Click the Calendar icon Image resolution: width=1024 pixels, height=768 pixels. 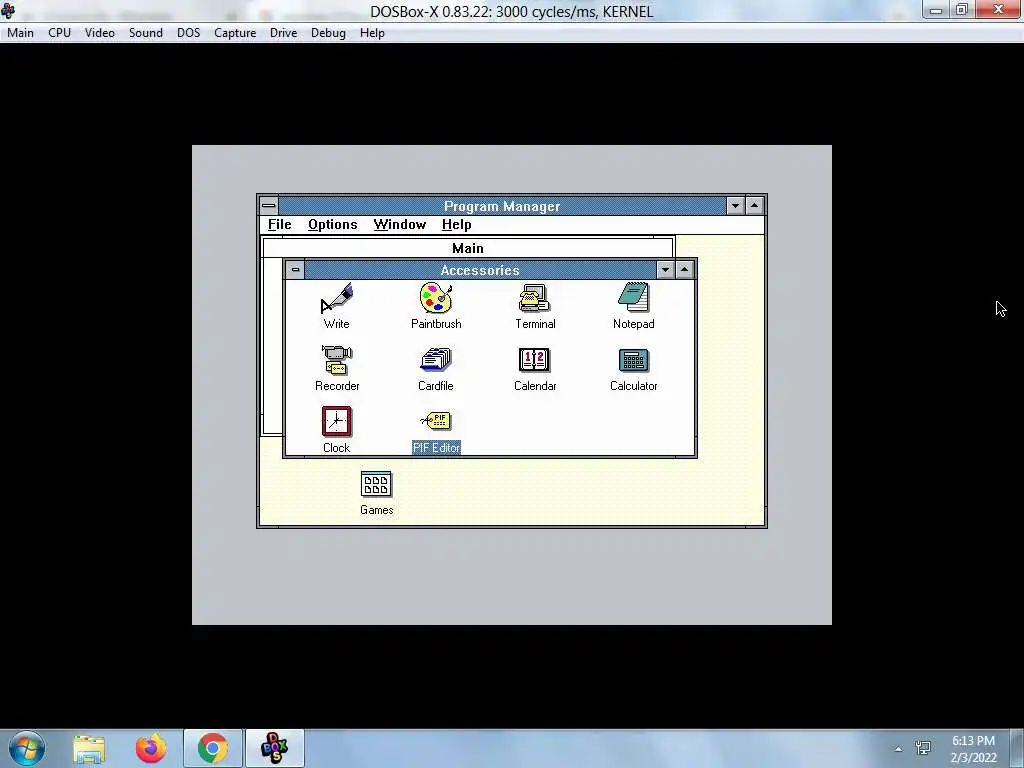tap(535, 360)
